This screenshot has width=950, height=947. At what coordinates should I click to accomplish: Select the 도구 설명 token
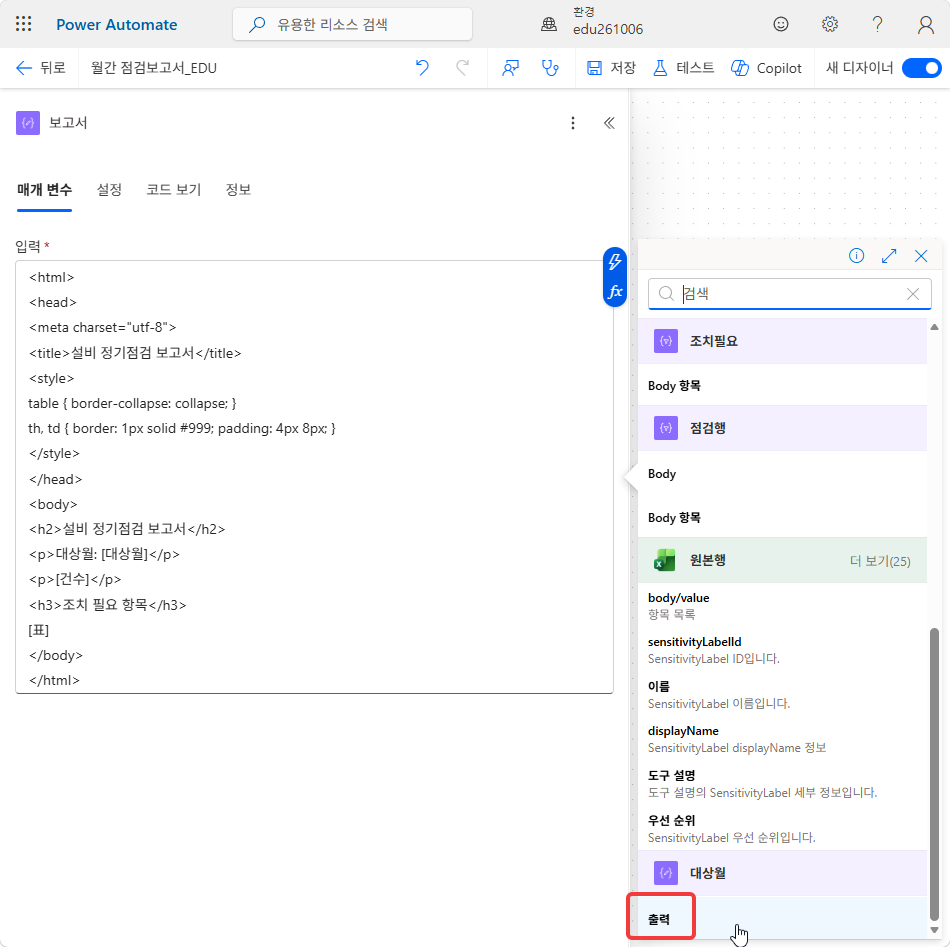(x=782, y=784)
